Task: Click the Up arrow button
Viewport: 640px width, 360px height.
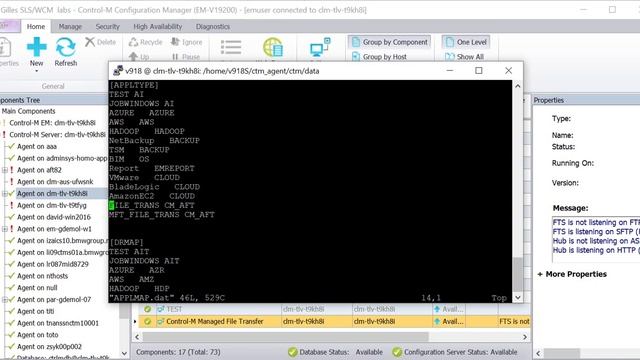Action: [x=139, y=56]
